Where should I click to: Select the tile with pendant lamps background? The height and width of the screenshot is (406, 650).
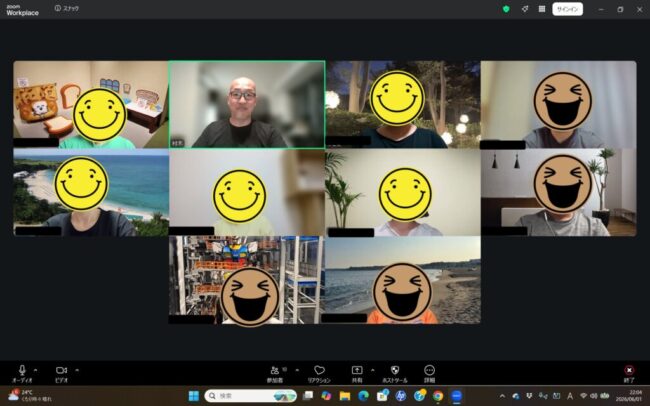click(x=558, y=192)
